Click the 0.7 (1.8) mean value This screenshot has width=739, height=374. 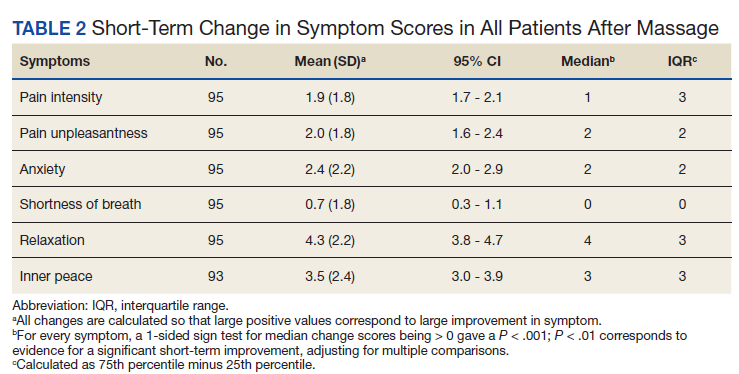tap(330, 204)
